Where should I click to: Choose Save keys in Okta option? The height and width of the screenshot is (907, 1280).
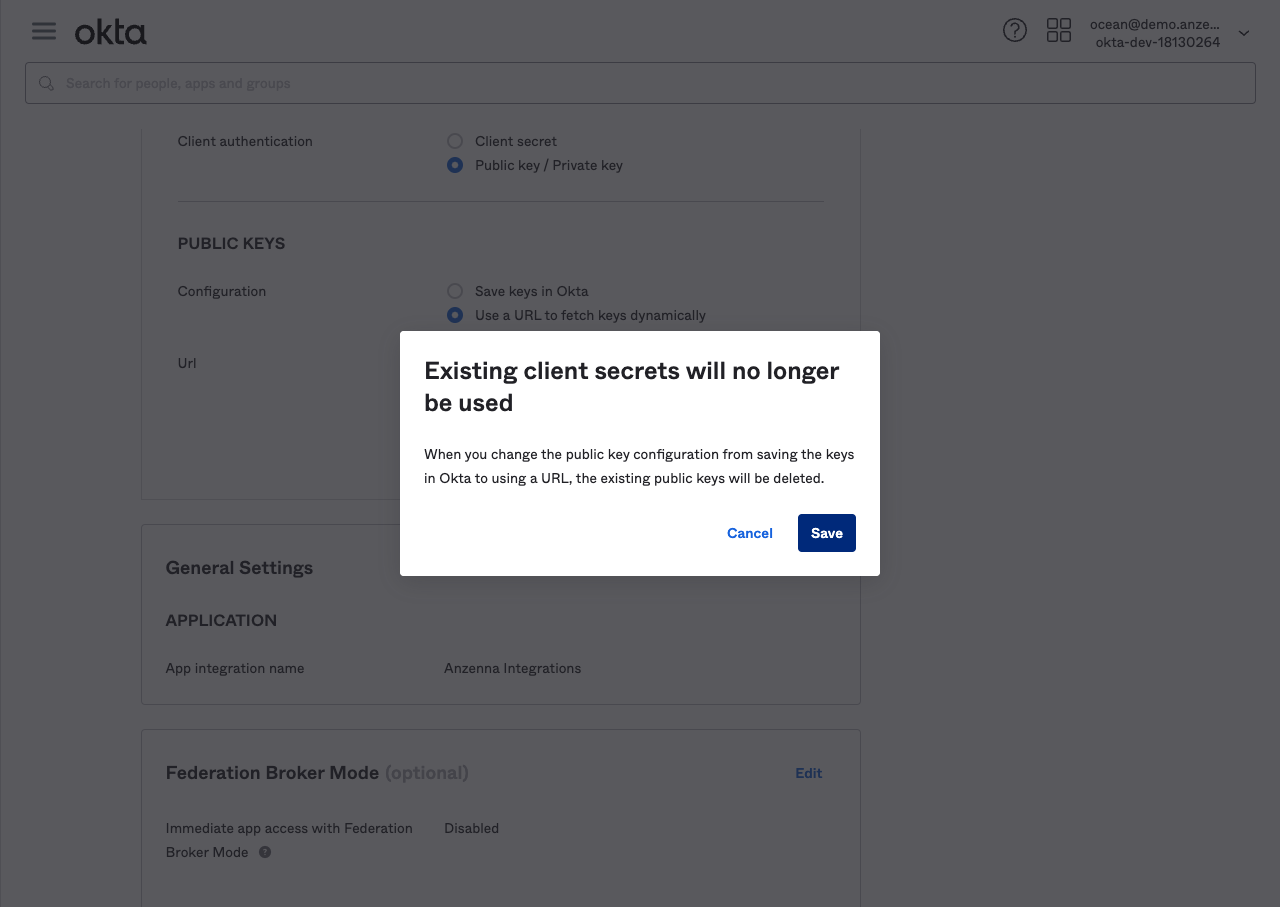point(455,291)
